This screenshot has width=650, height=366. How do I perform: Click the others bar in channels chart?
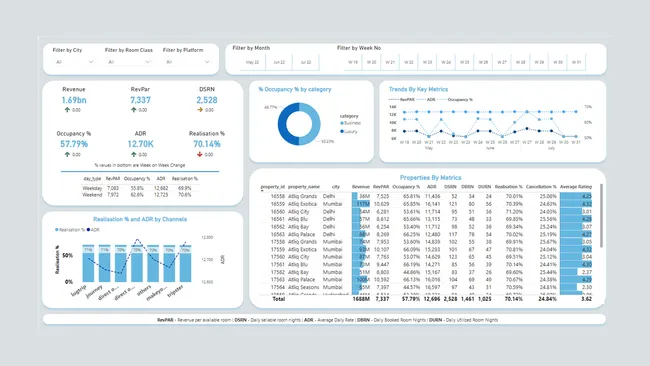coord(153,263)
